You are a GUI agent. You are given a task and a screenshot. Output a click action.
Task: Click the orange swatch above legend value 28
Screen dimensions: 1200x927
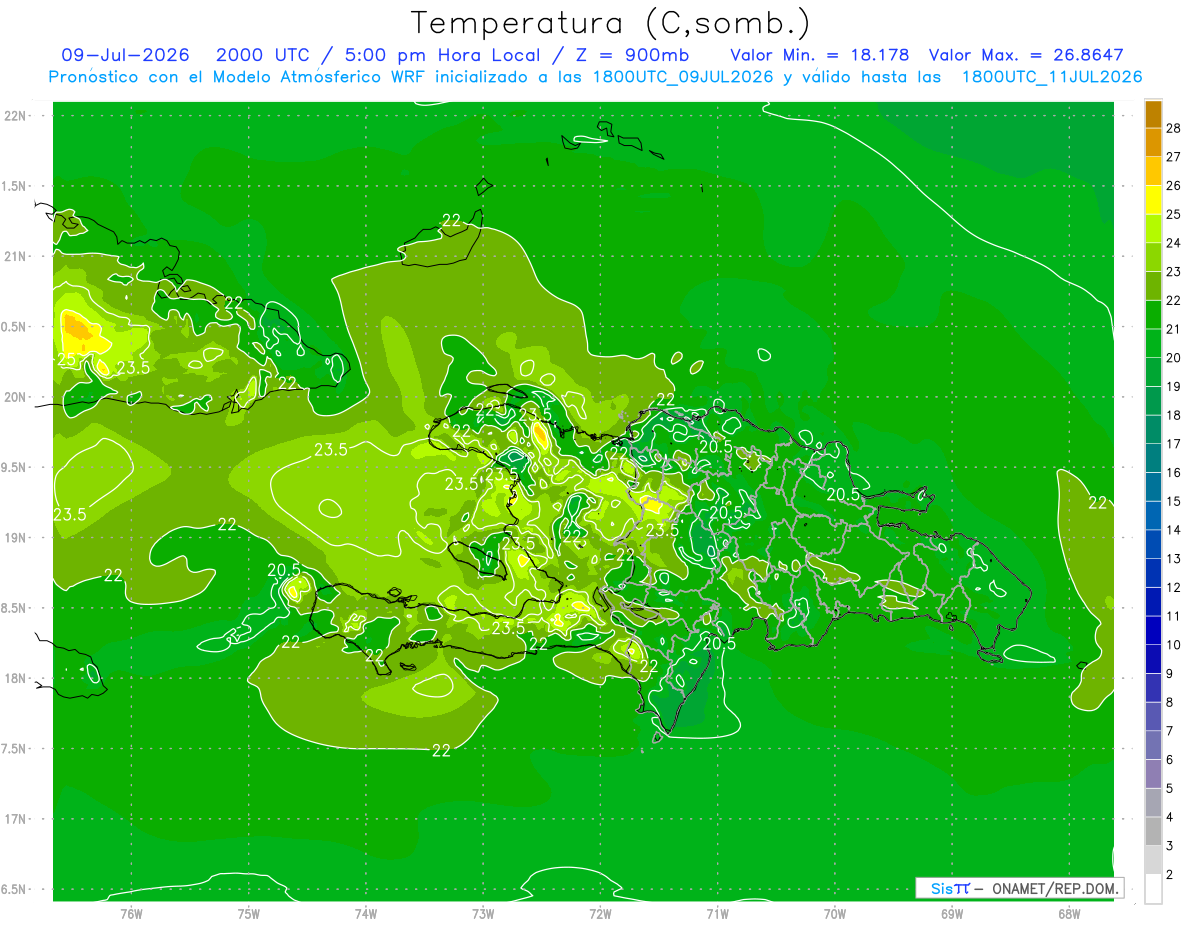coord(1153,113)
